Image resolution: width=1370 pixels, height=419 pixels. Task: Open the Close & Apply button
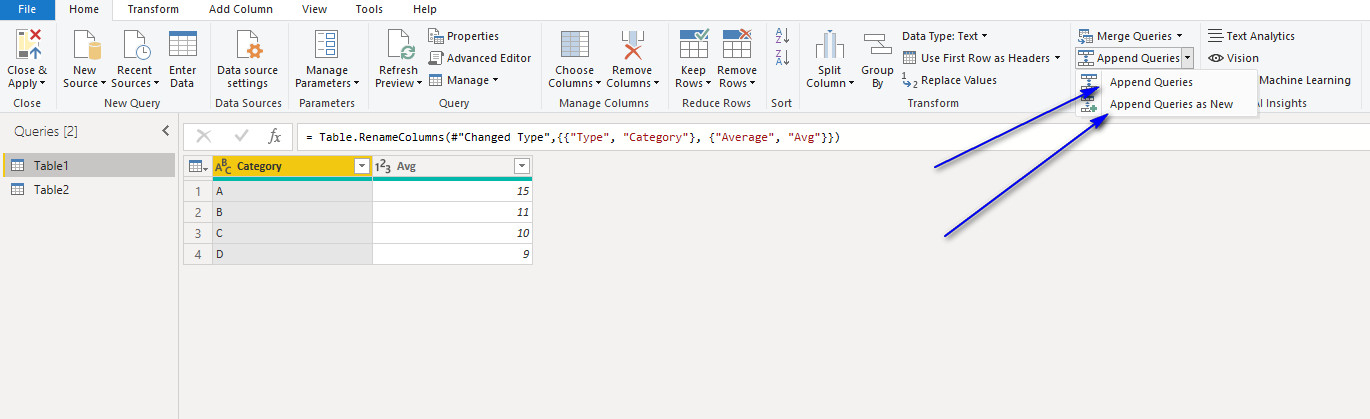click(x=27, y=59)
